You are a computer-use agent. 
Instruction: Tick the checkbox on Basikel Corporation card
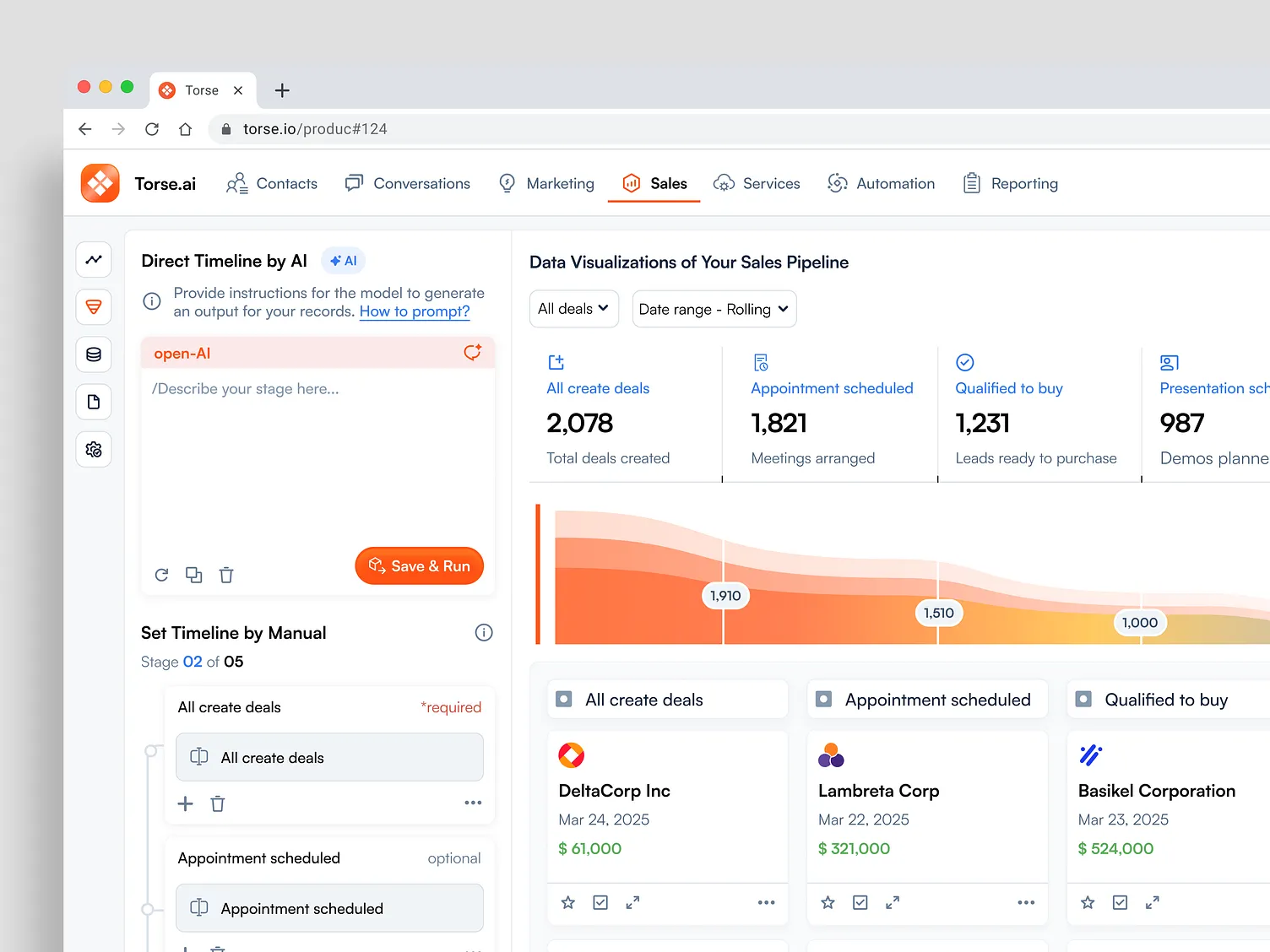click(x=1120, y=903)
